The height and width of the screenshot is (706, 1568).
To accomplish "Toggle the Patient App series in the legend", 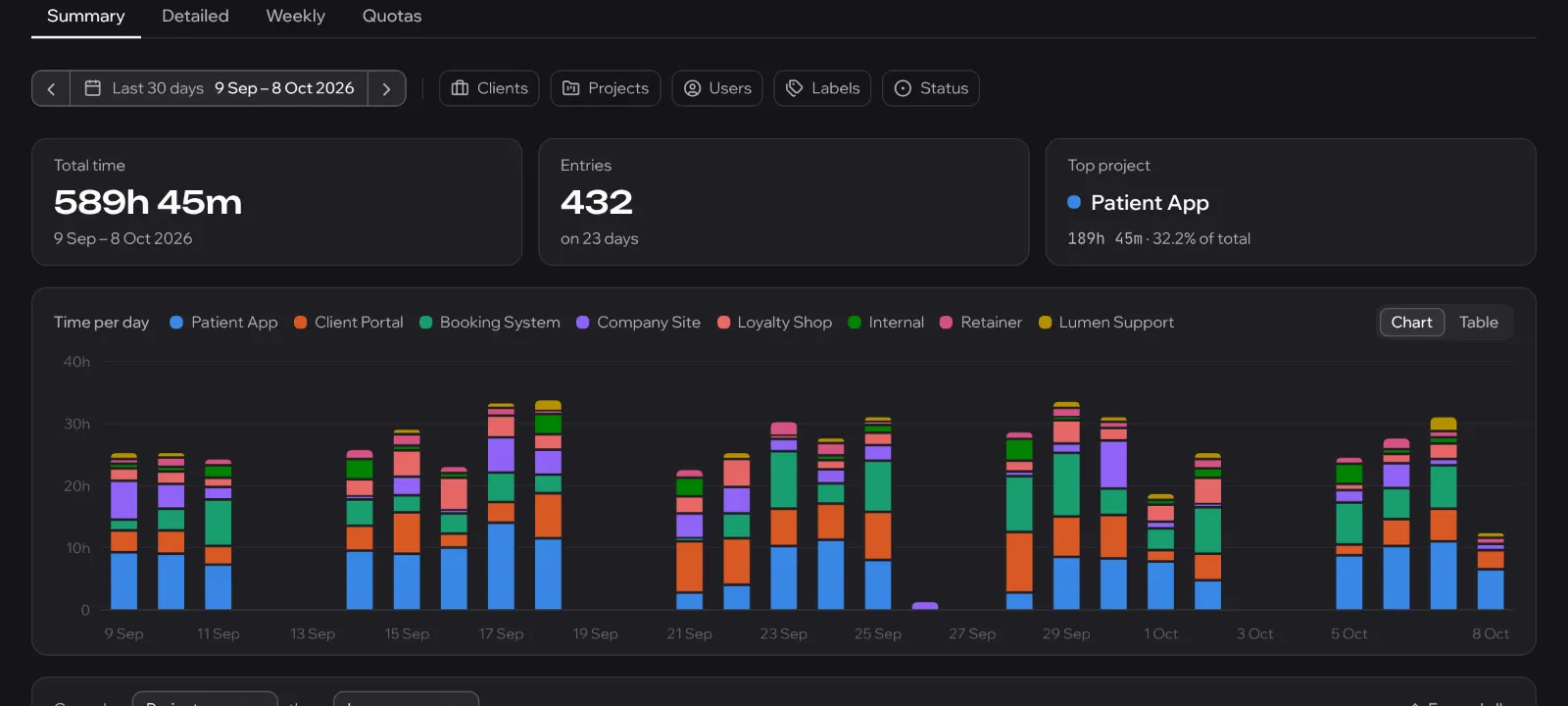I will tap(223, 323).
